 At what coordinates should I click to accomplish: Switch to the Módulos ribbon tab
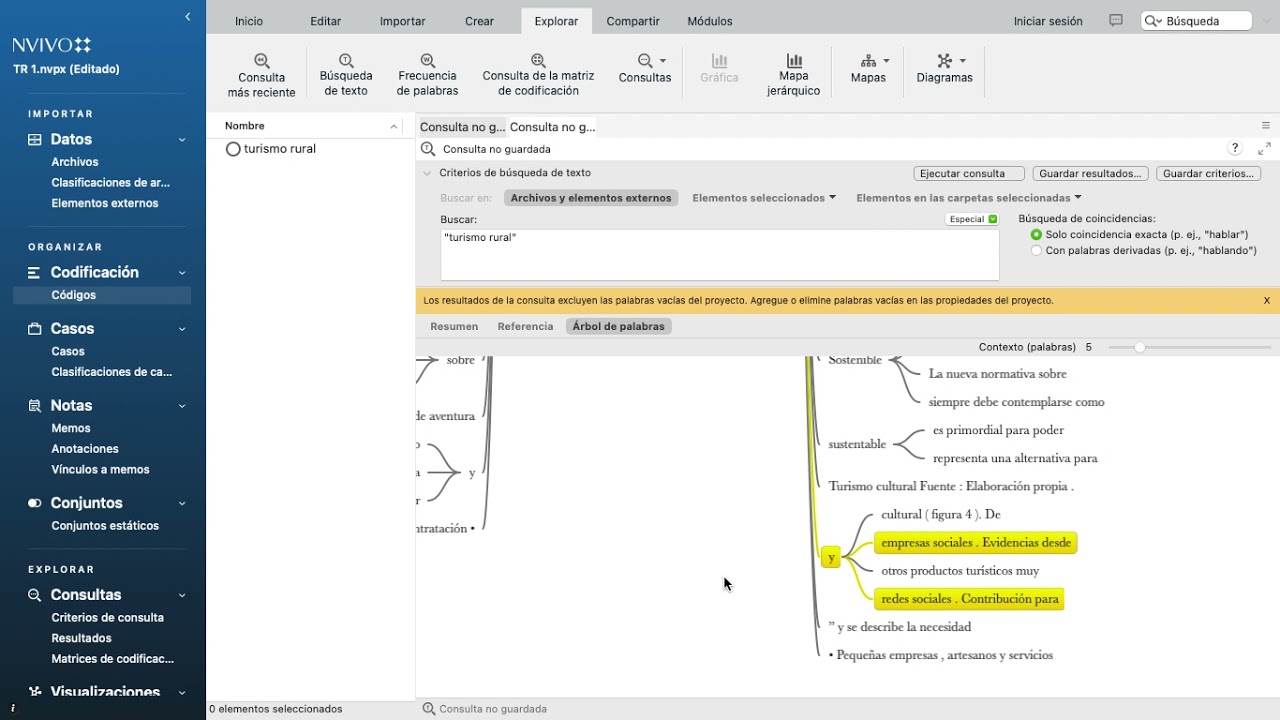pyautogui.click(x=710, y=21)
